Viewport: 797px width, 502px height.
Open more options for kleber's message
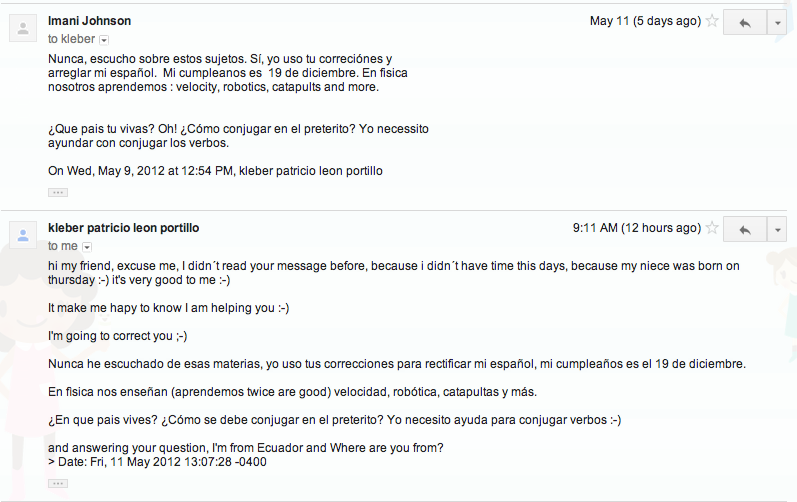coord(777,229)
